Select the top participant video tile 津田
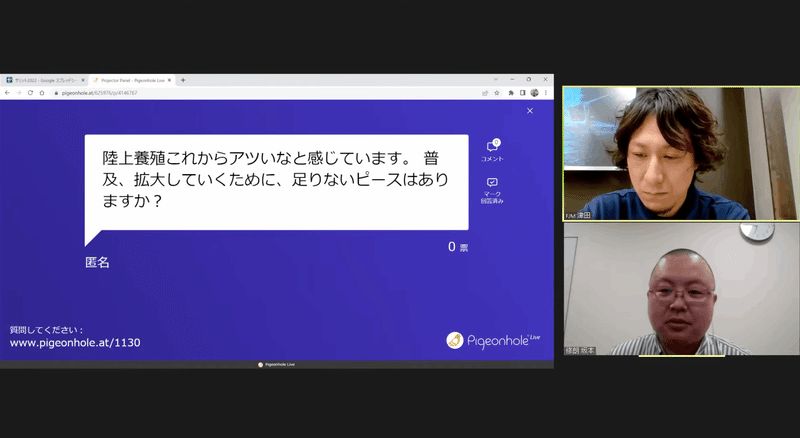This screenshot has width=800, height=438. click(681, 154)
